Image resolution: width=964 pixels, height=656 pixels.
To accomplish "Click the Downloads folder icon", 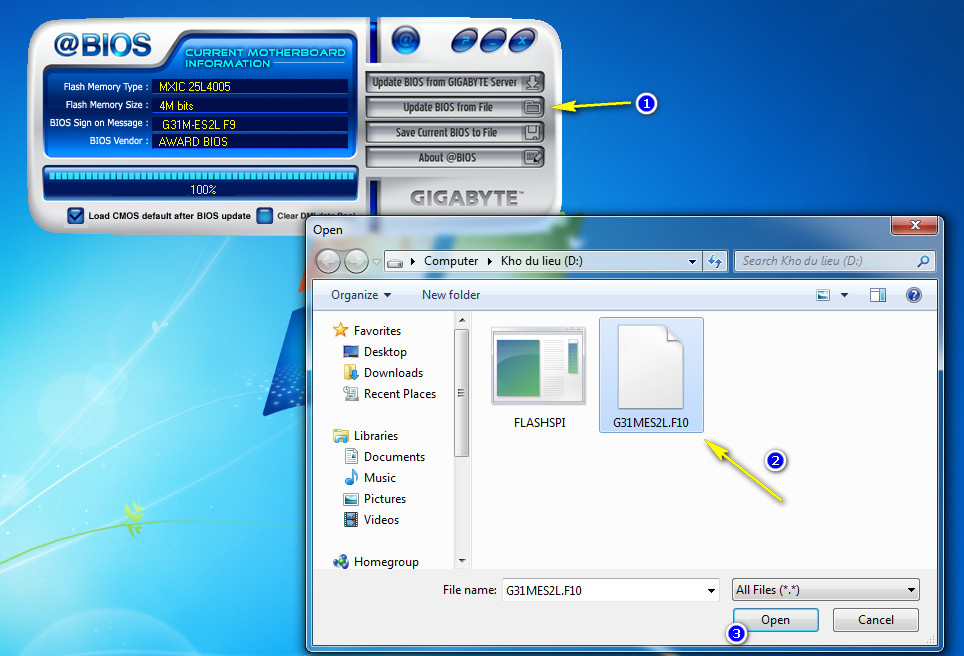I will click(x=350, y=373).
